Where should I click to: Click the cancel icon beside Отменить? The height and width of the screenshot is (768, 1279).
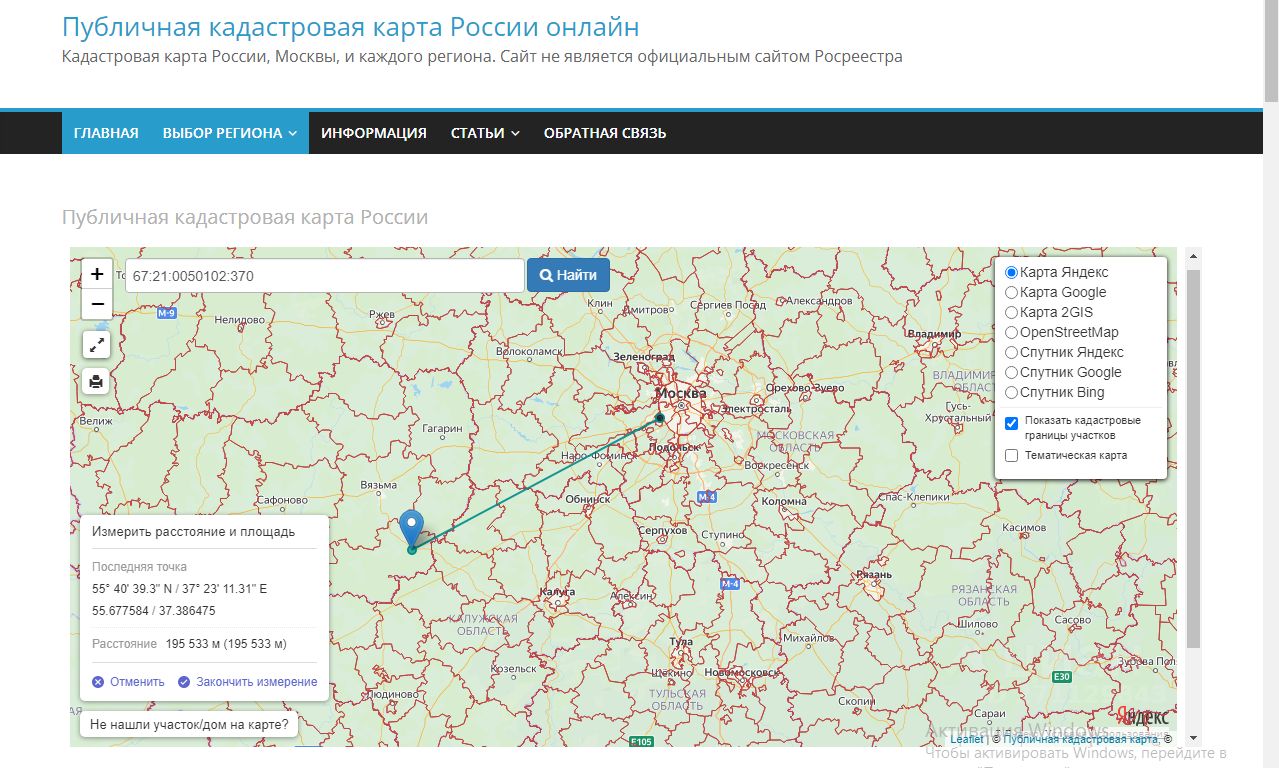(98, 682)
